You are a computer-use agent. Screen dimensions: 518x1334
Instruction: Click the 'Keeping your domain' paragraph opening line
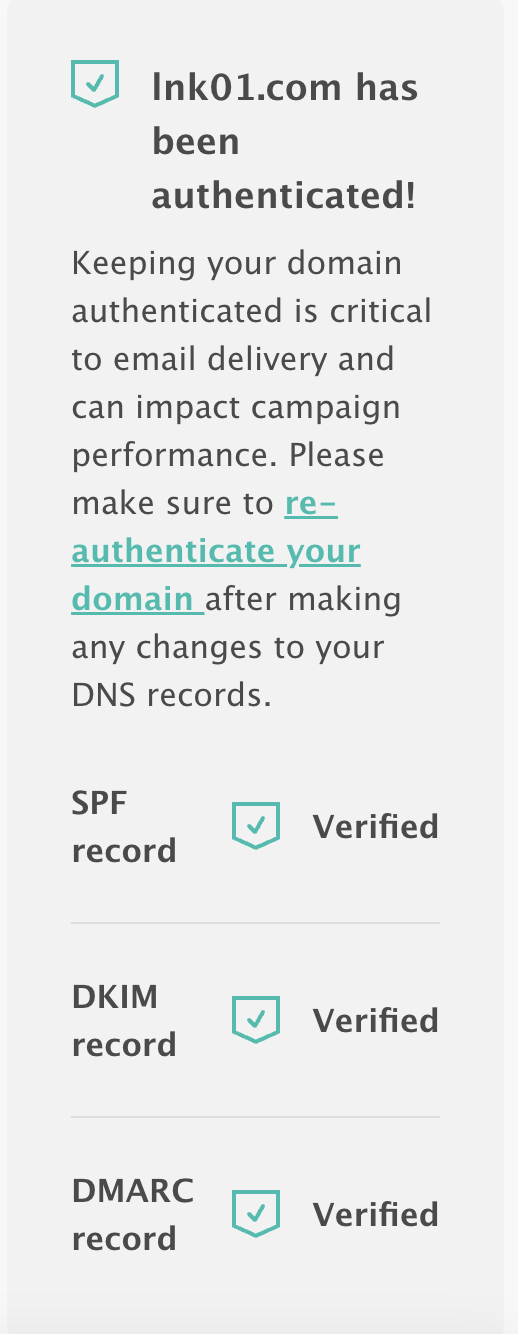point(237,264)
